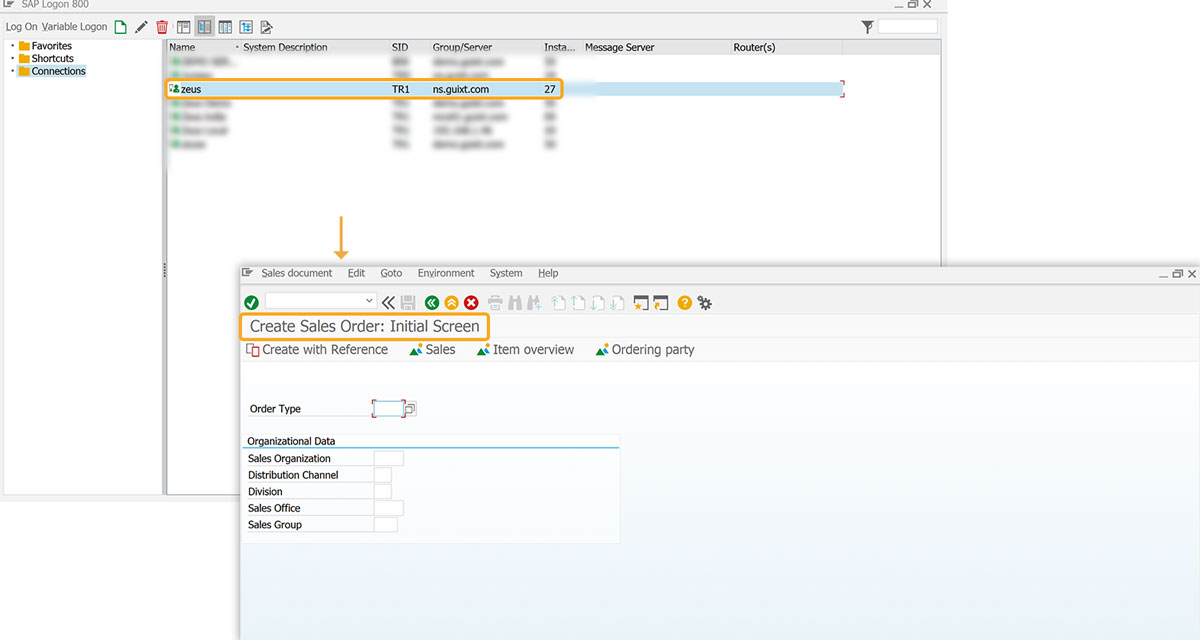This screenshot has width=1200, height=640.
Task: Sort by the SID column header
Action: click(x=409, y=47)
